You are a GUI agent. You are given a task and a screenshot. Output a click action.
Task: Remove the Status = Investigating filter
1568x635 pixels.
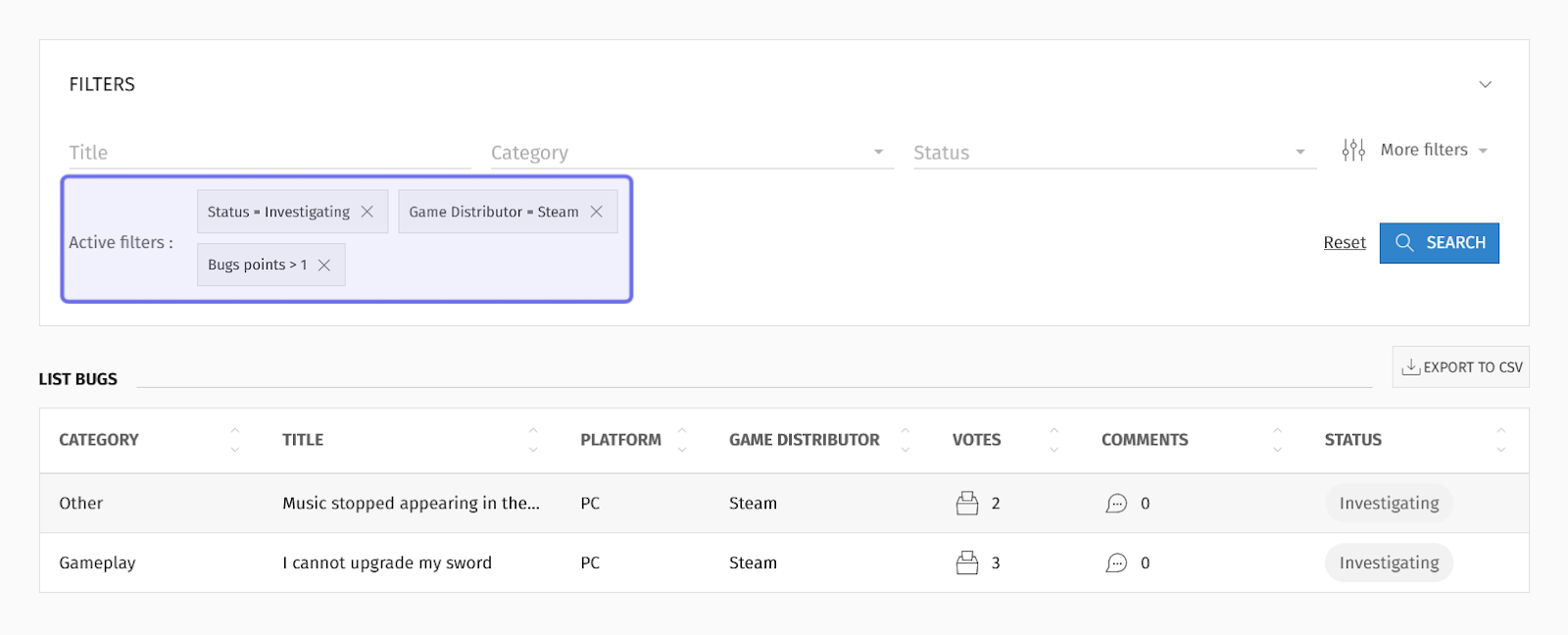[367, 212]
